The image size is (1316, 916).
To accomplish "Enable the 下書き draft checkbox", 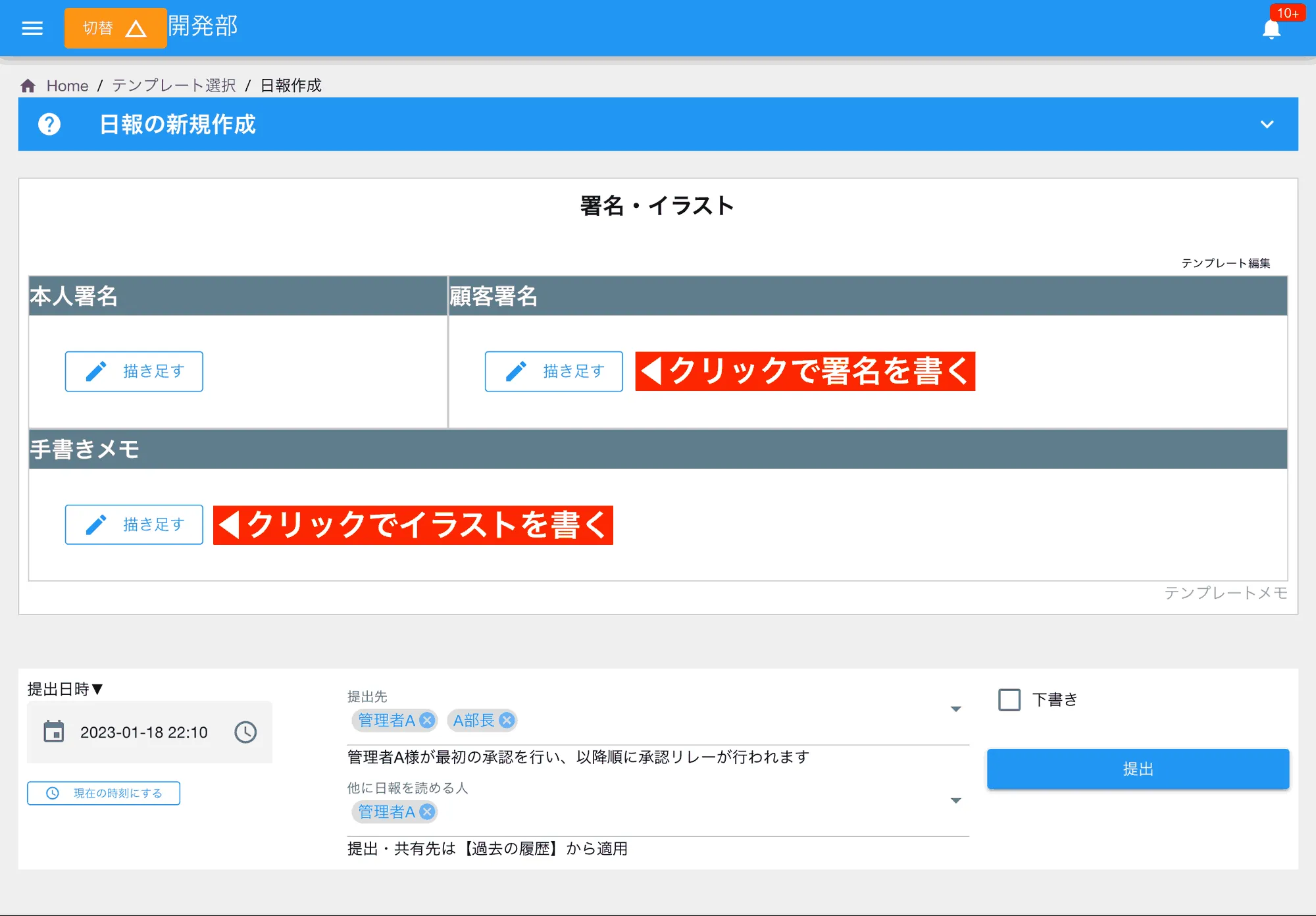I will coord(1008,700).
